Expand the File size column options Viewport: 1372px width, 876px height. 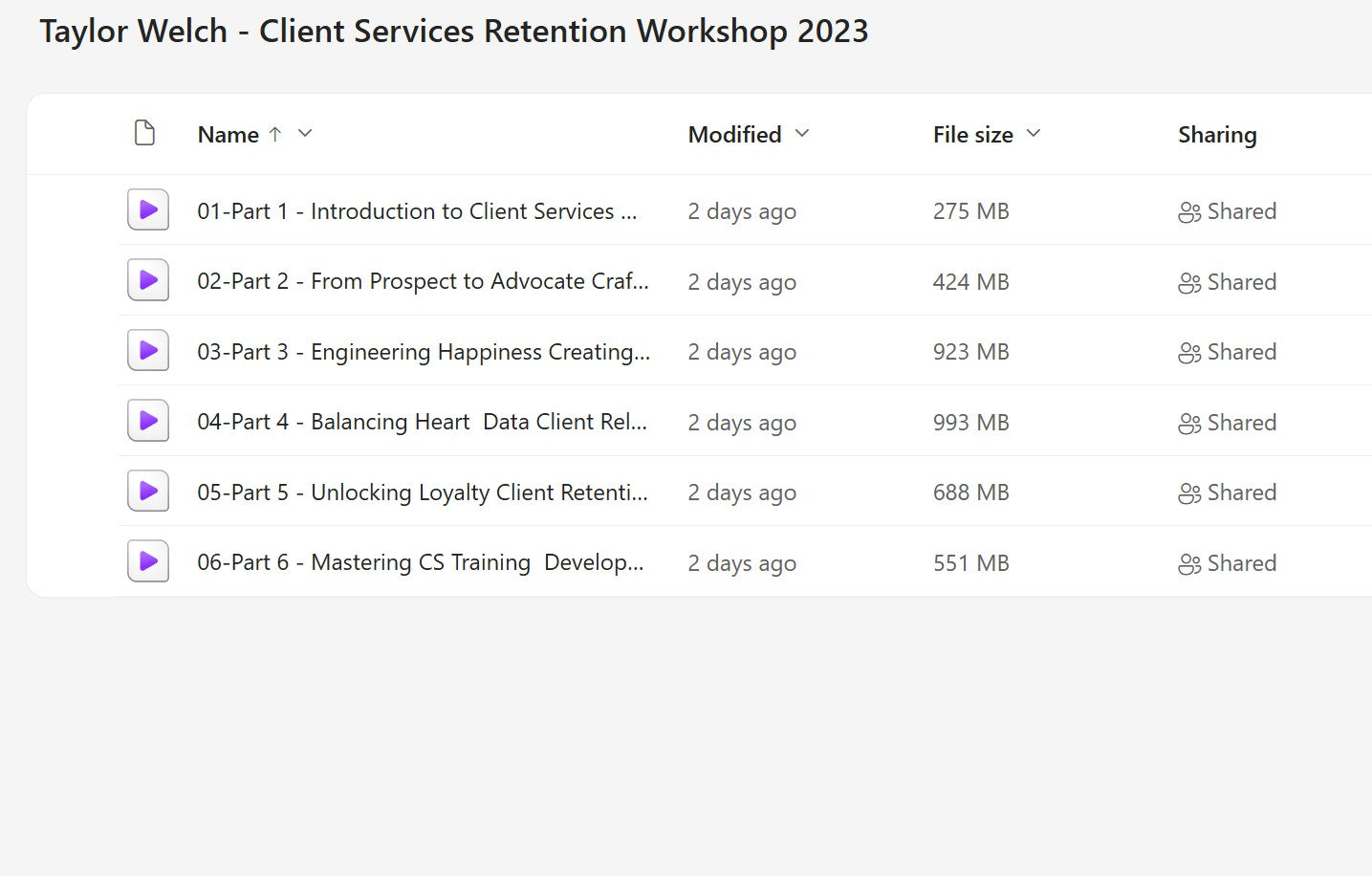pyautogui.click(x=1034, y=134)
